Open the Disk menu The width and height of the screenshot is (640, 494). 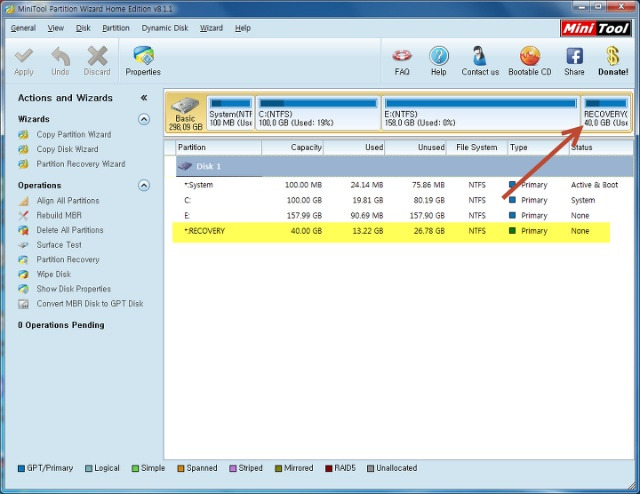[x=83, y=28]
